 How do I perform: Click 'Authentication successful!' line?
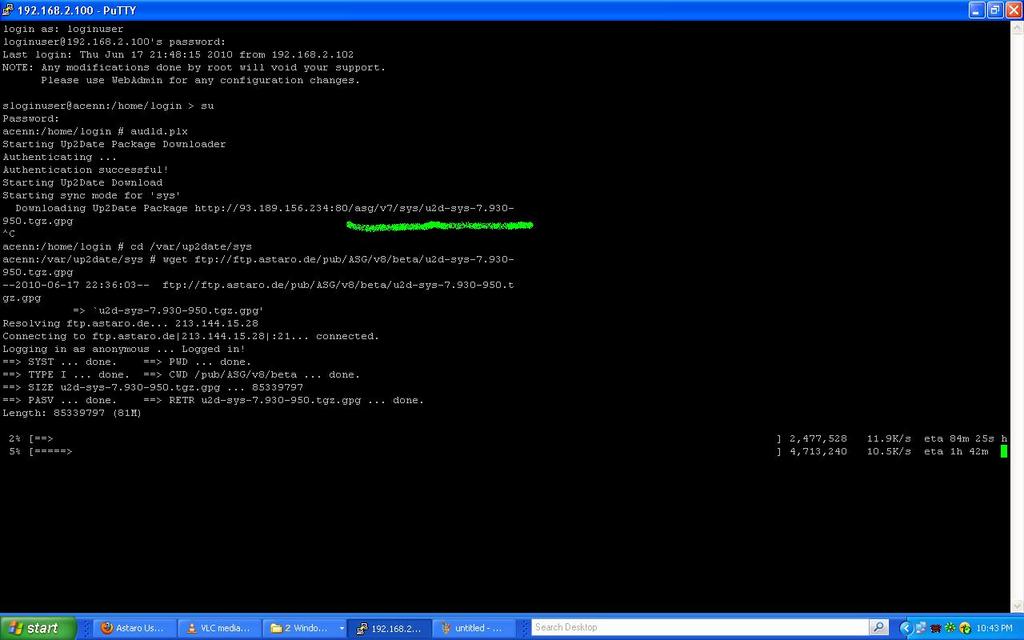click(86, 170)
